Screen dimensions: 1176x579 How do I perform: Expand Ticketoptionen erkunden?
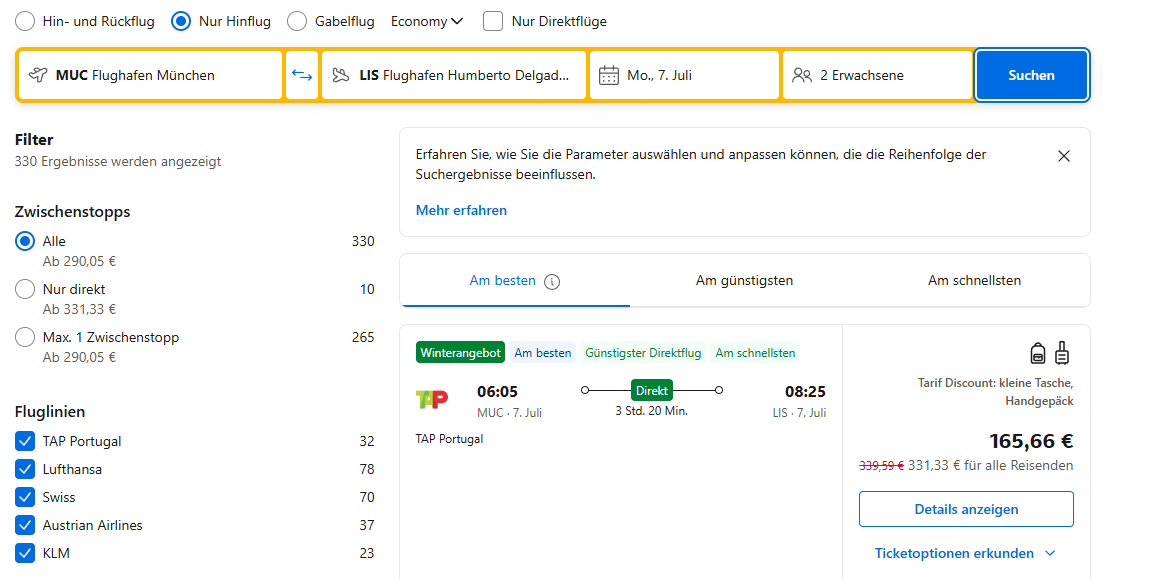pyautogui.click(x=966, y=554)
